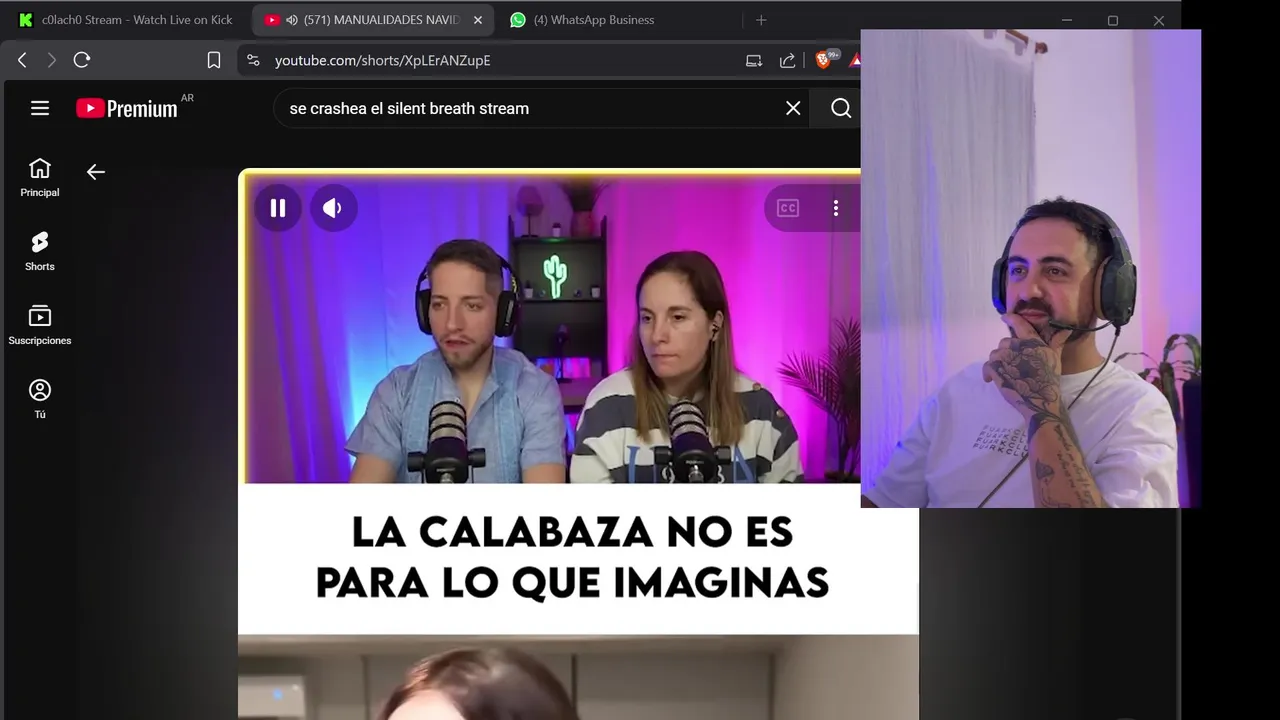
Task: Open the cast/screen icon in address bar
Action: [754, 60]
